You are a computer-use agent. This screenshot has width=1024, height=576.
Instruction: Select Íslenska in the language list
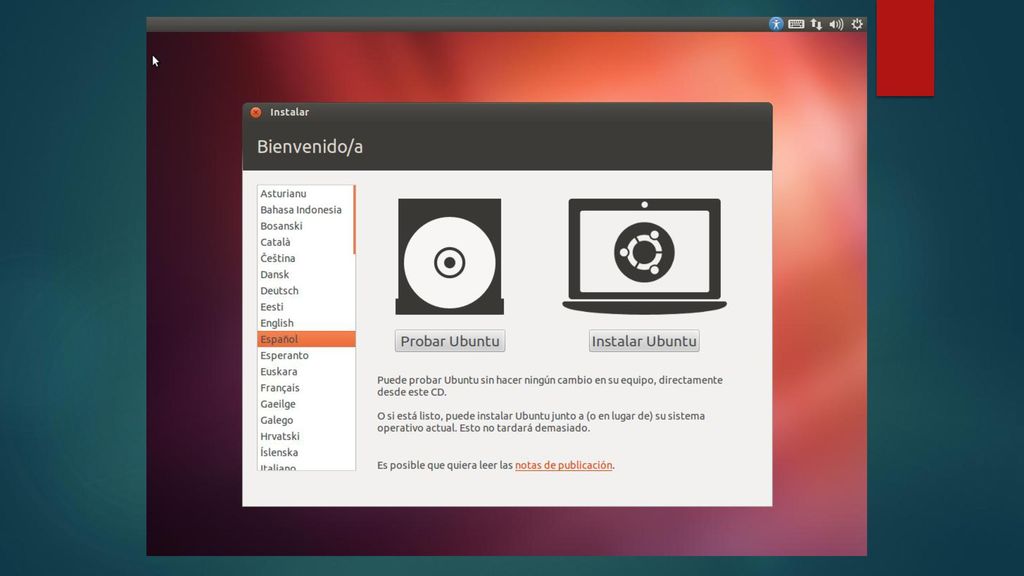[306, 452]
